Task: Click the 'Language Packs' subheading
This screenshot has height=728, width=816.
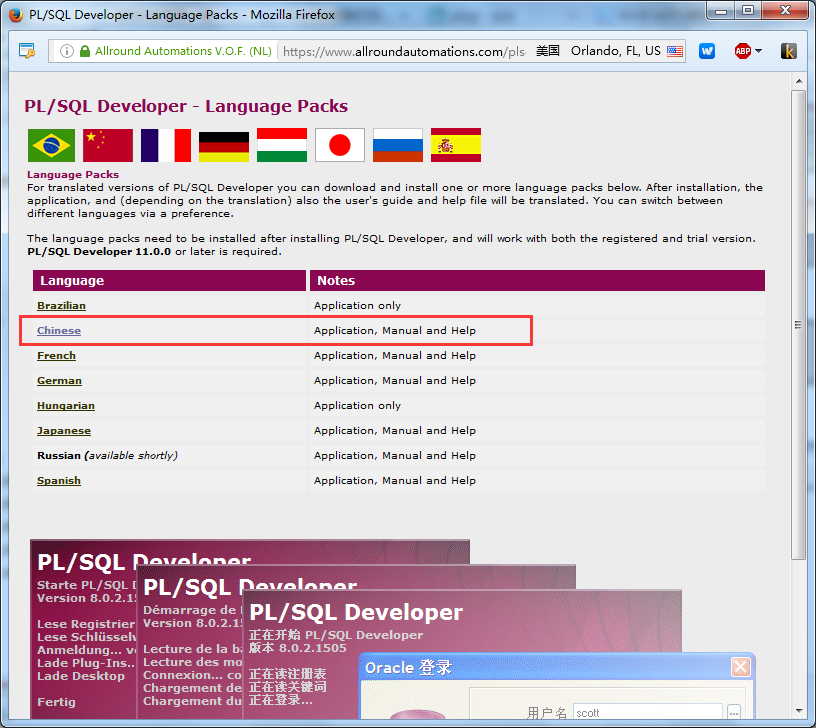Action: (x=73, y=174)
